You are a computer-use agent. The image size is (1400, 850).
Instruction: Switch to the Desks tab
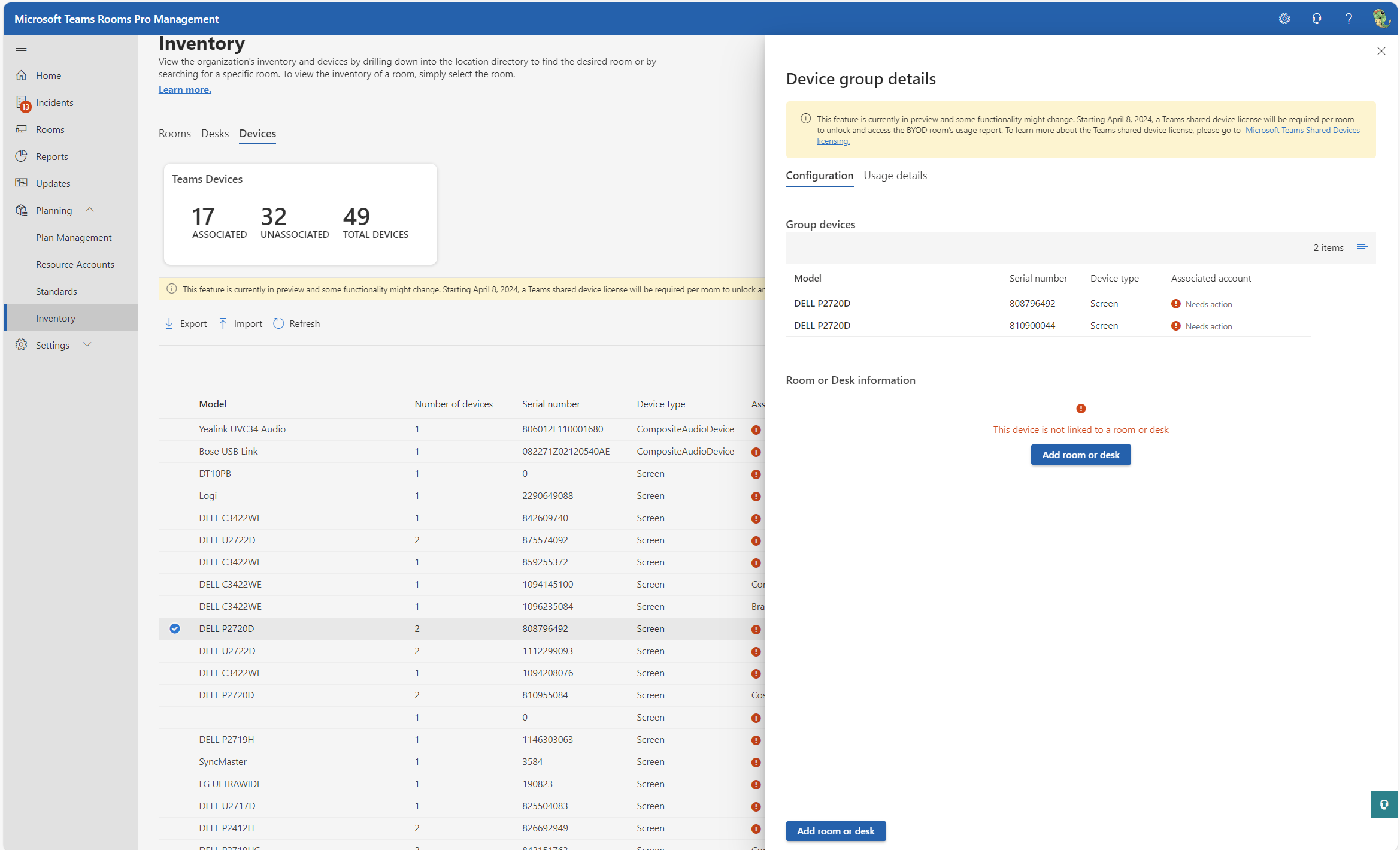click(x=214, y=134)
